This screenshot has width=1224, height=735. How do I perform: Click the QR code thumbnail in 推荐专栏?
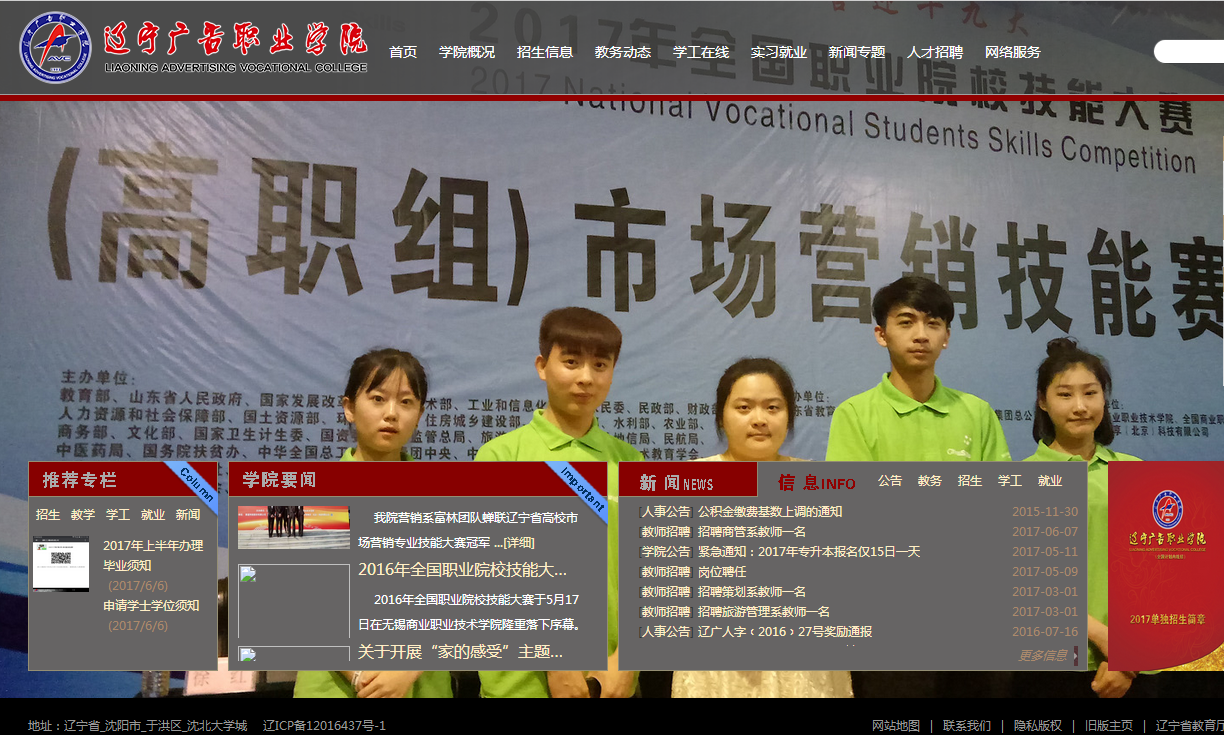coord(61,563)
